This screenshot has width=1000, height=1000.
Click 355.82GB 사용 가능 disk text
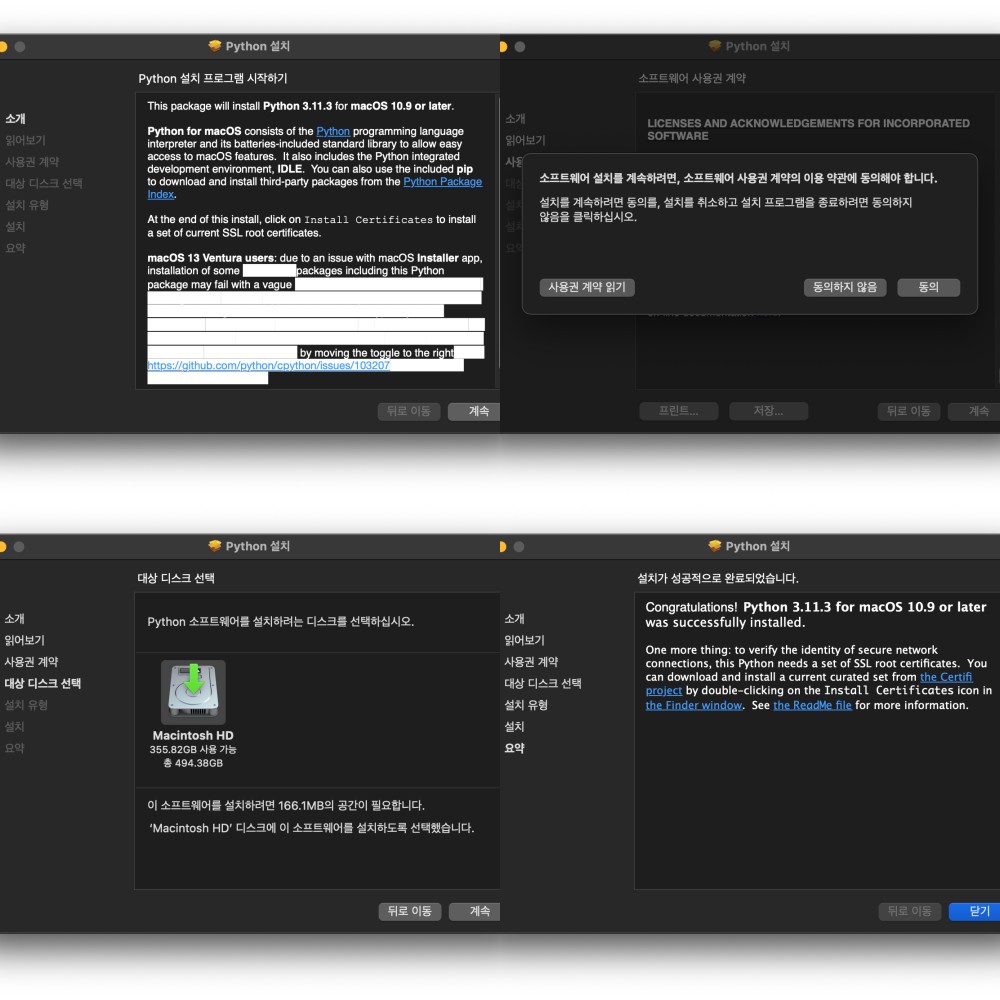(193, 750)
